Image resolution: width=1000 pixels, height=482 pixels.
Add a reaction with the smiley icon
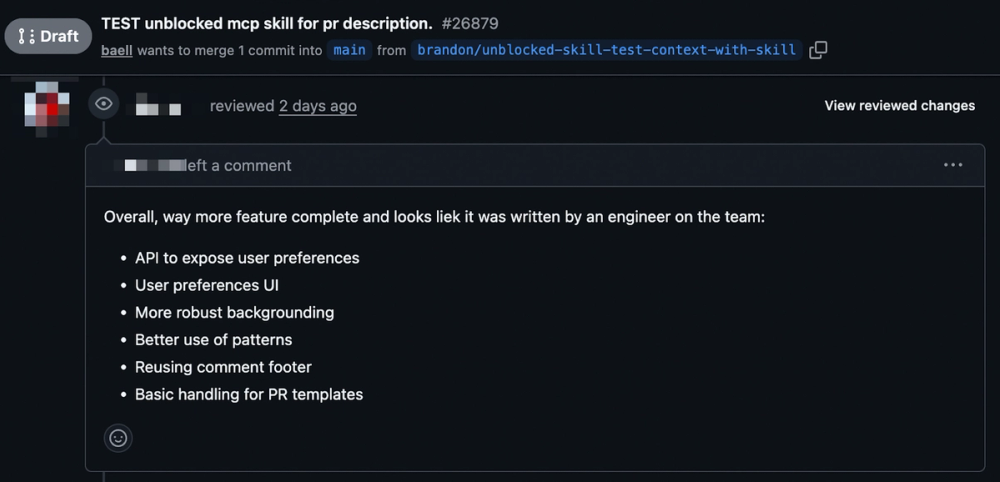pyautogui.click(x=118, y=438)
